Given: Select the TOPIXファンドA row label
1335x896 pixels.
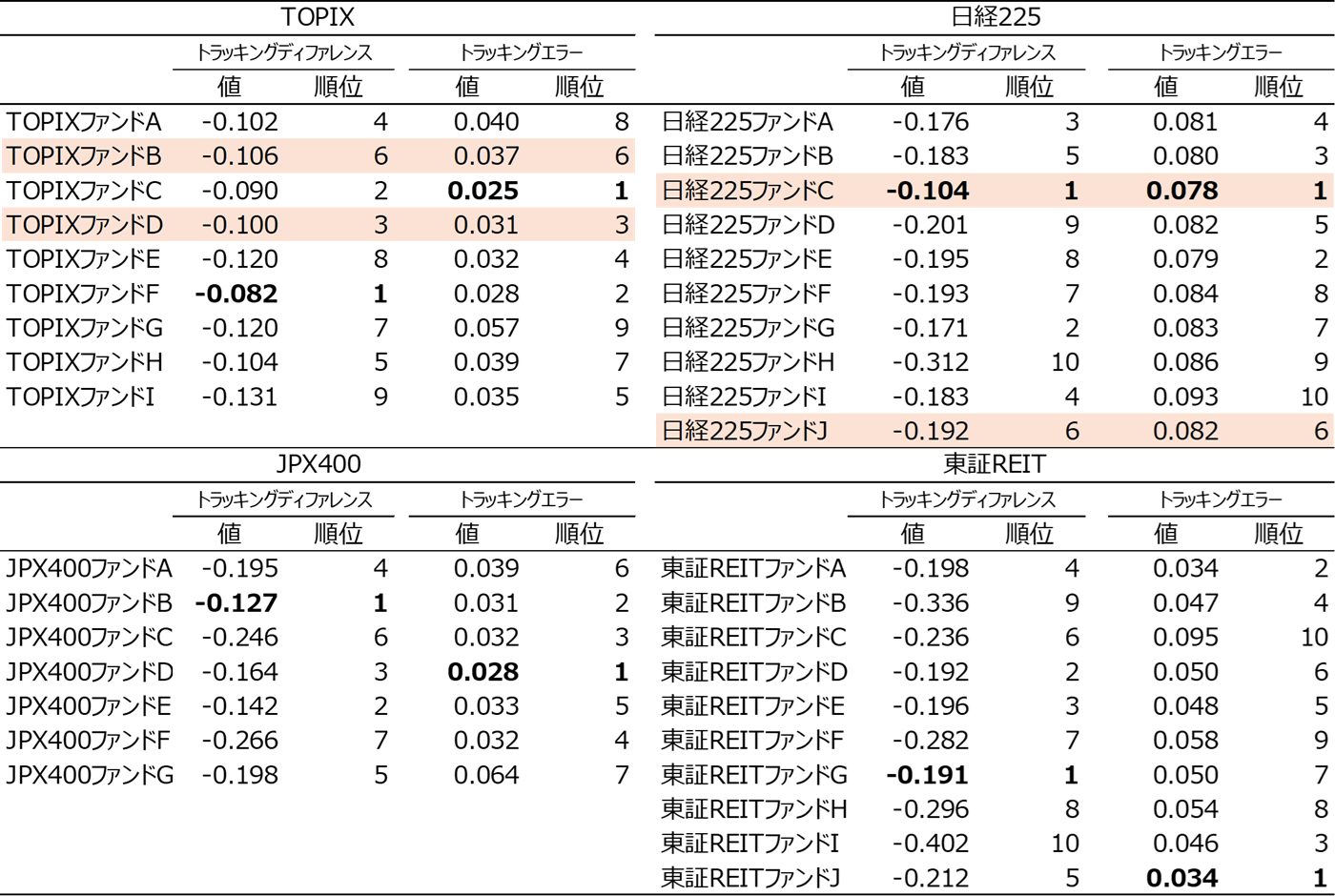Looking at the screenshot, I should [84, 122].
